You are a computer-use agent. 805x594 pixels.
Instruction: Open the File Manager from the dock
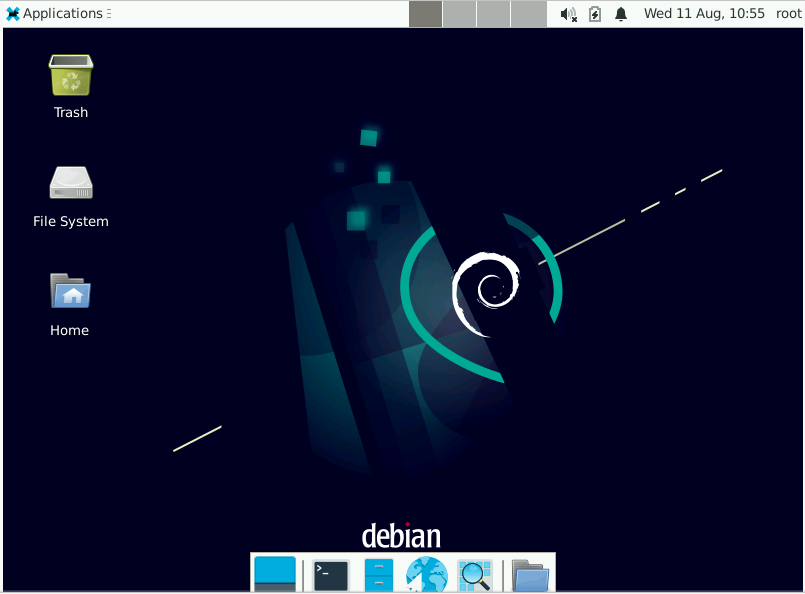tap(379, 575)
